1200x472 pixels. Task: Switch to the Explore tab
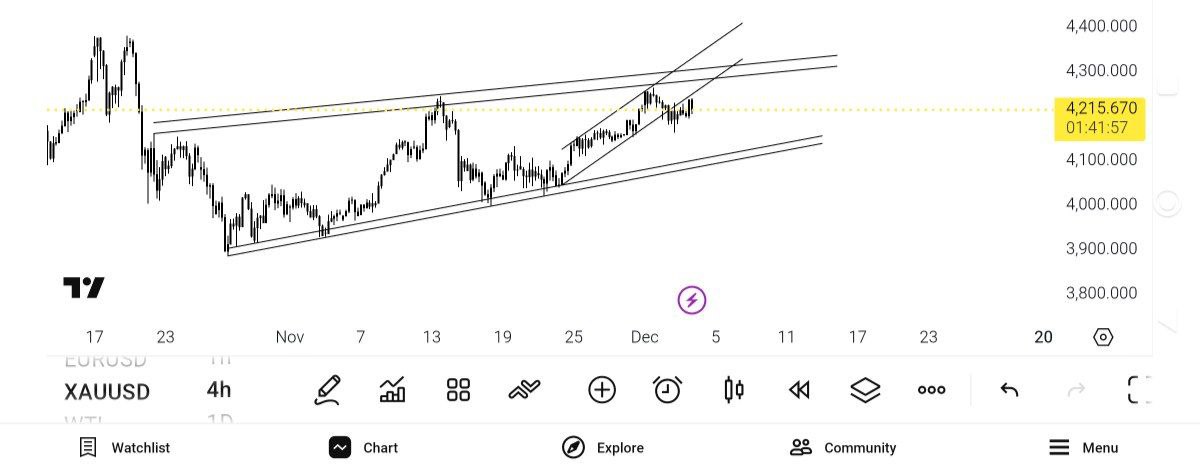pyautogui.click(x=603, y=447)
